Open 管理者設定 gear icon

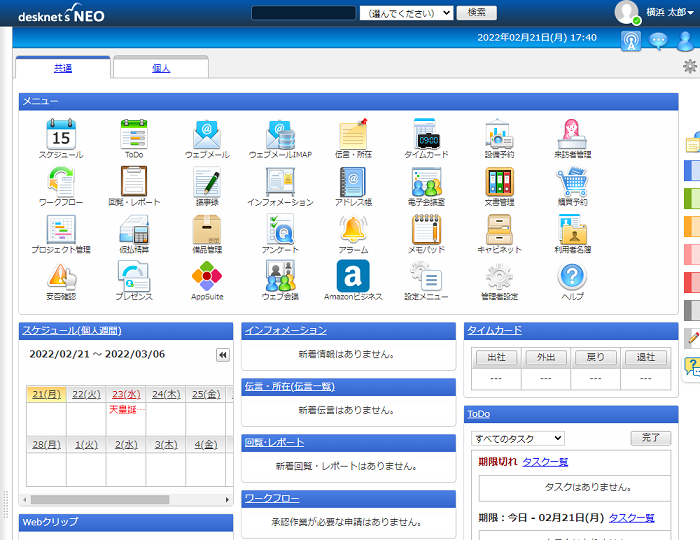(499, 276)
